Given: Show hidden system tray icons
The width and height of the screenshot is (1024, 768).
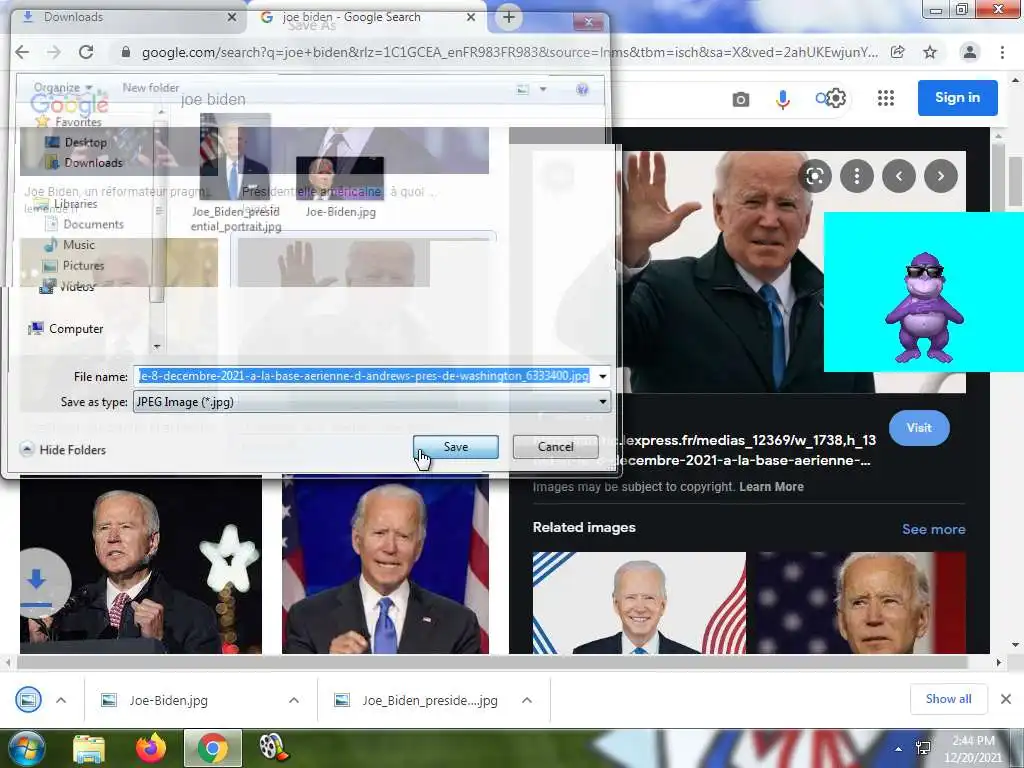Looking at the screenshot, I should click(899, 749).
